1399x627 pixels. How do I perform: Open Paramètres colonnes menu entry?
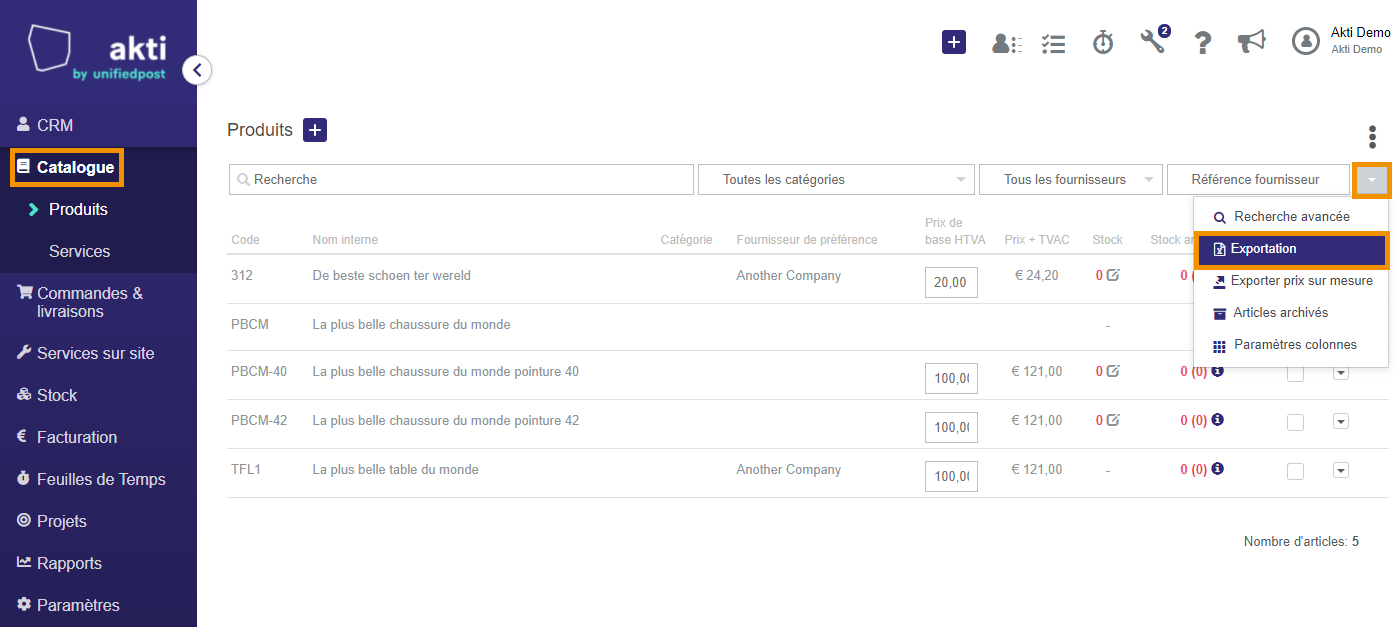(x=1290, y=345)
